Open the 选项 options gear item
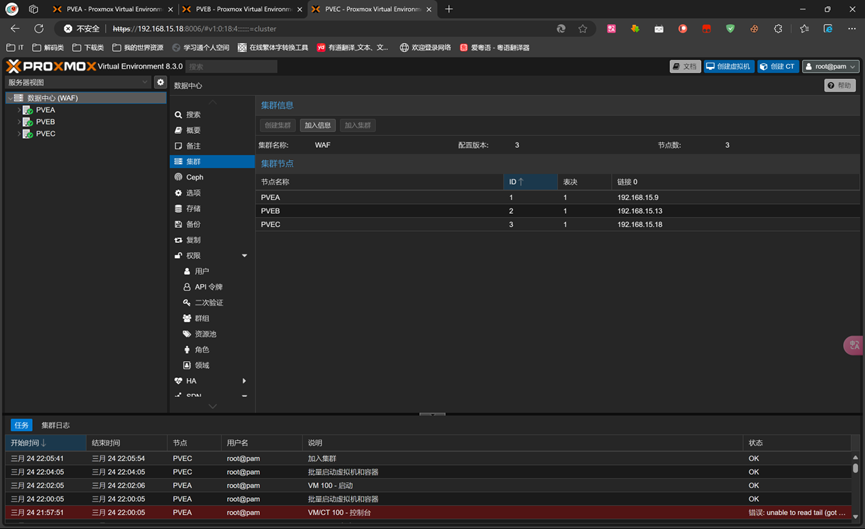The width and height of the screenshot is (865, 529). [212, 193]
